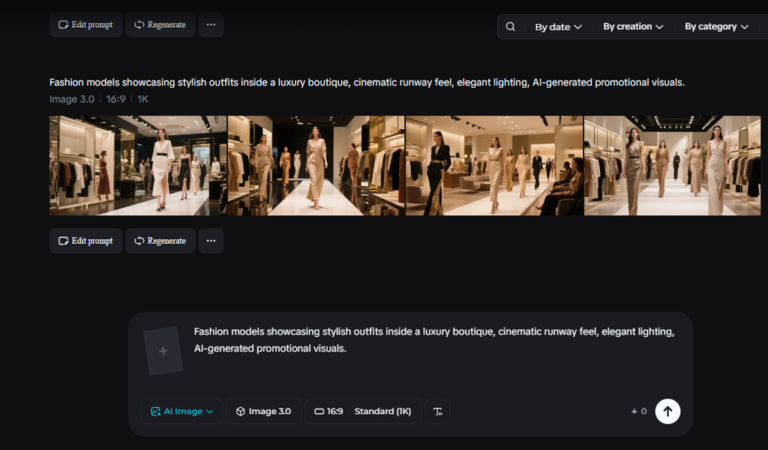
Task: Click Regenerate below the generated images
Action: tap(160, 240)
